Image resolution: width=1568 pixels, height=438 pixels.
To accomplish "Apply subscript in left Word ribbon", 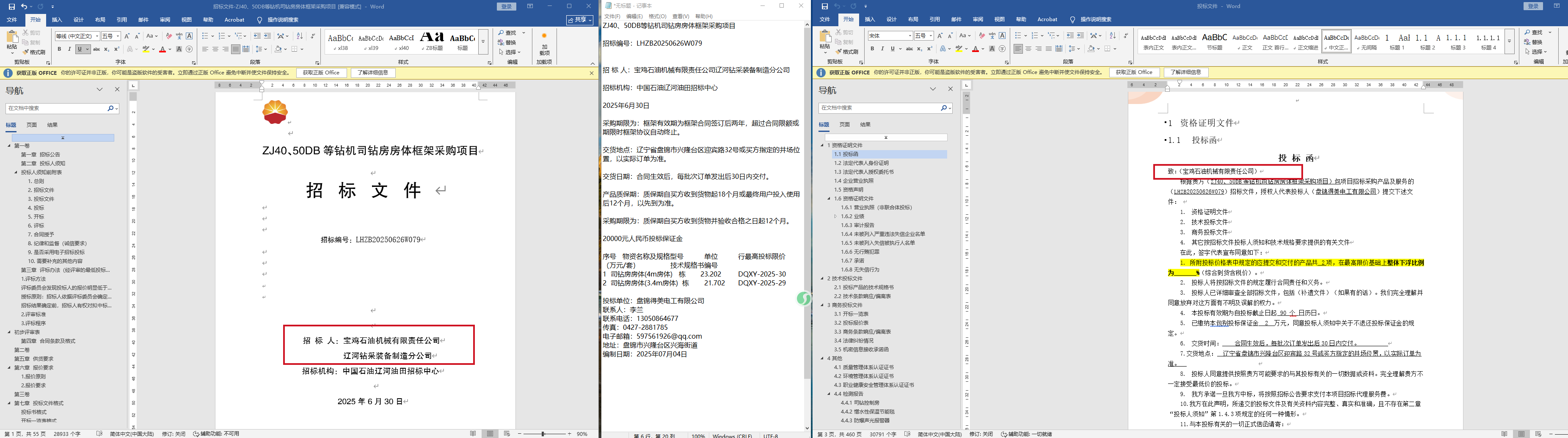I will (107, 49).
